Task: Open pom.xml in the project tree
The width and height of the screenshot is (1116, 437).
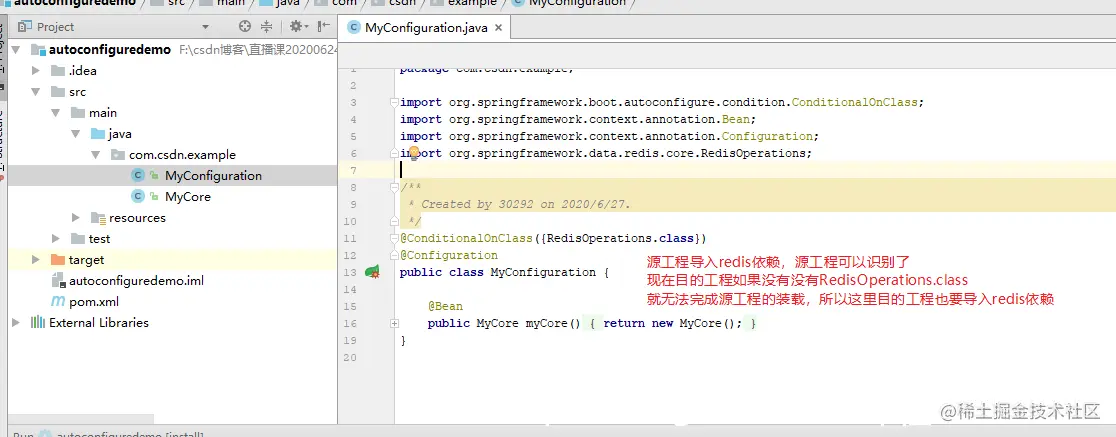Action: pyautogui.click(x=94, y=302)
